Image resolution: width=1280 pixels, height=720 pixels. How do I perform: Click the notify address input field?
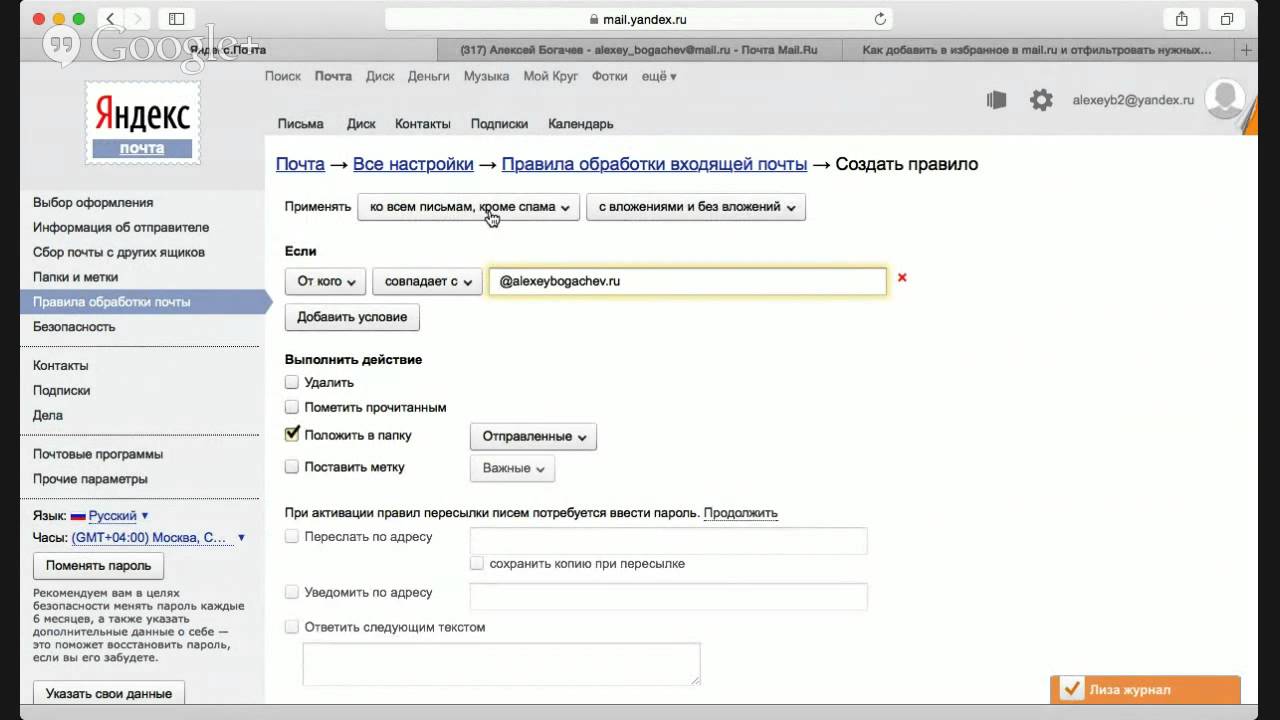[x=668, y=597]
